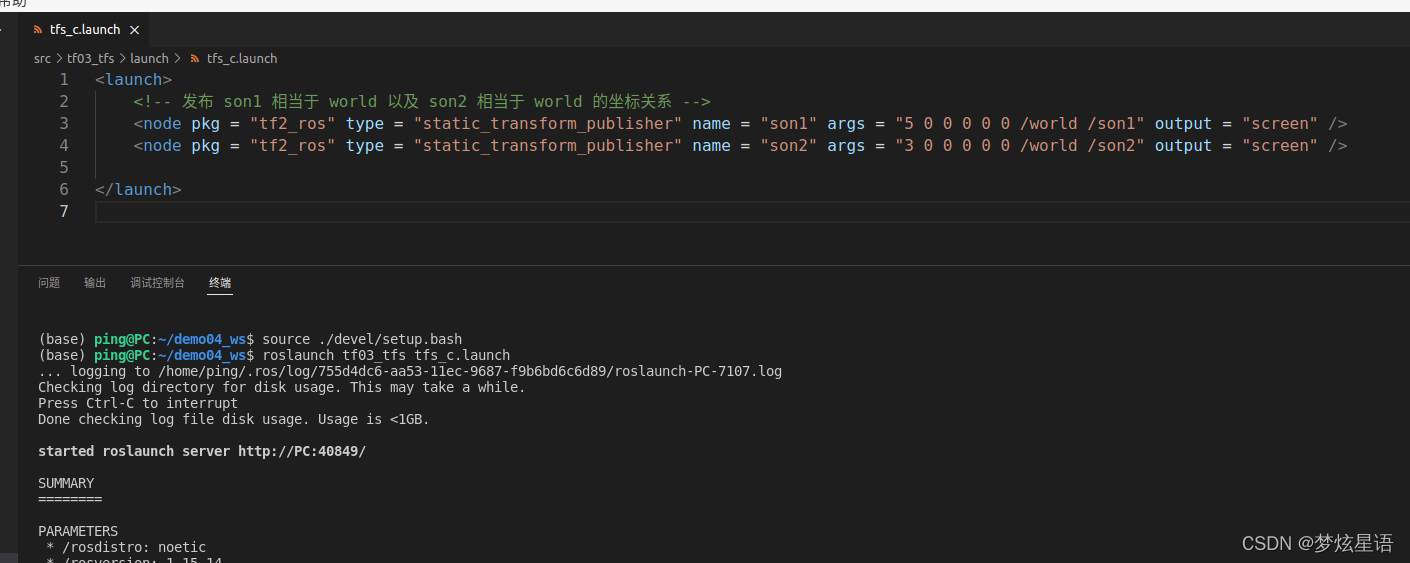Click "static_transform_publisher" on line 4
This screenshot has height=563, width=1410.
point(546,146)
